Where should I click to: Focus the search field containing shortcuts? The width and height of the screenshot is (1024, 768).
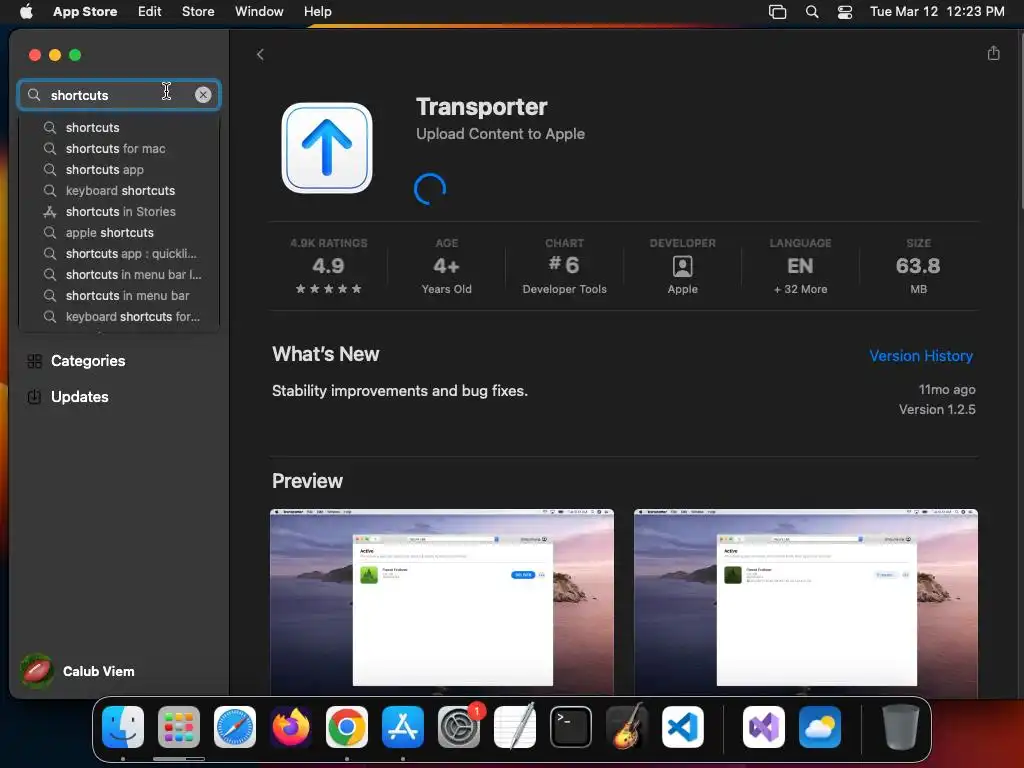119,95
